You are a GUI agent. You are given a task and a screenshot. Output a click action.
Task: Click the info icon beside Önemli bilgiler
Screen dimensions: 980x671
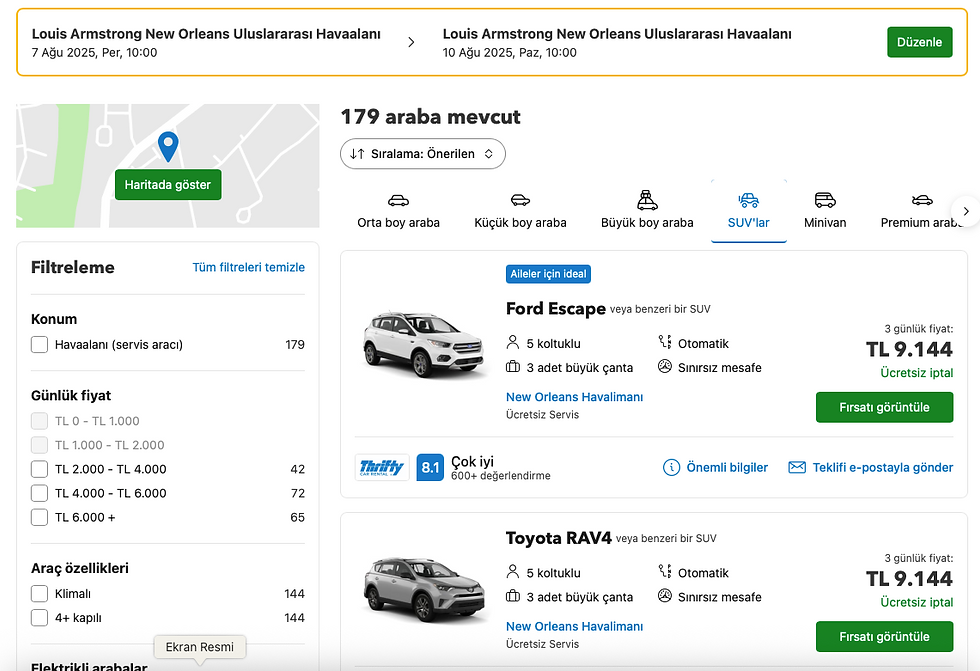tap(671, 467)
